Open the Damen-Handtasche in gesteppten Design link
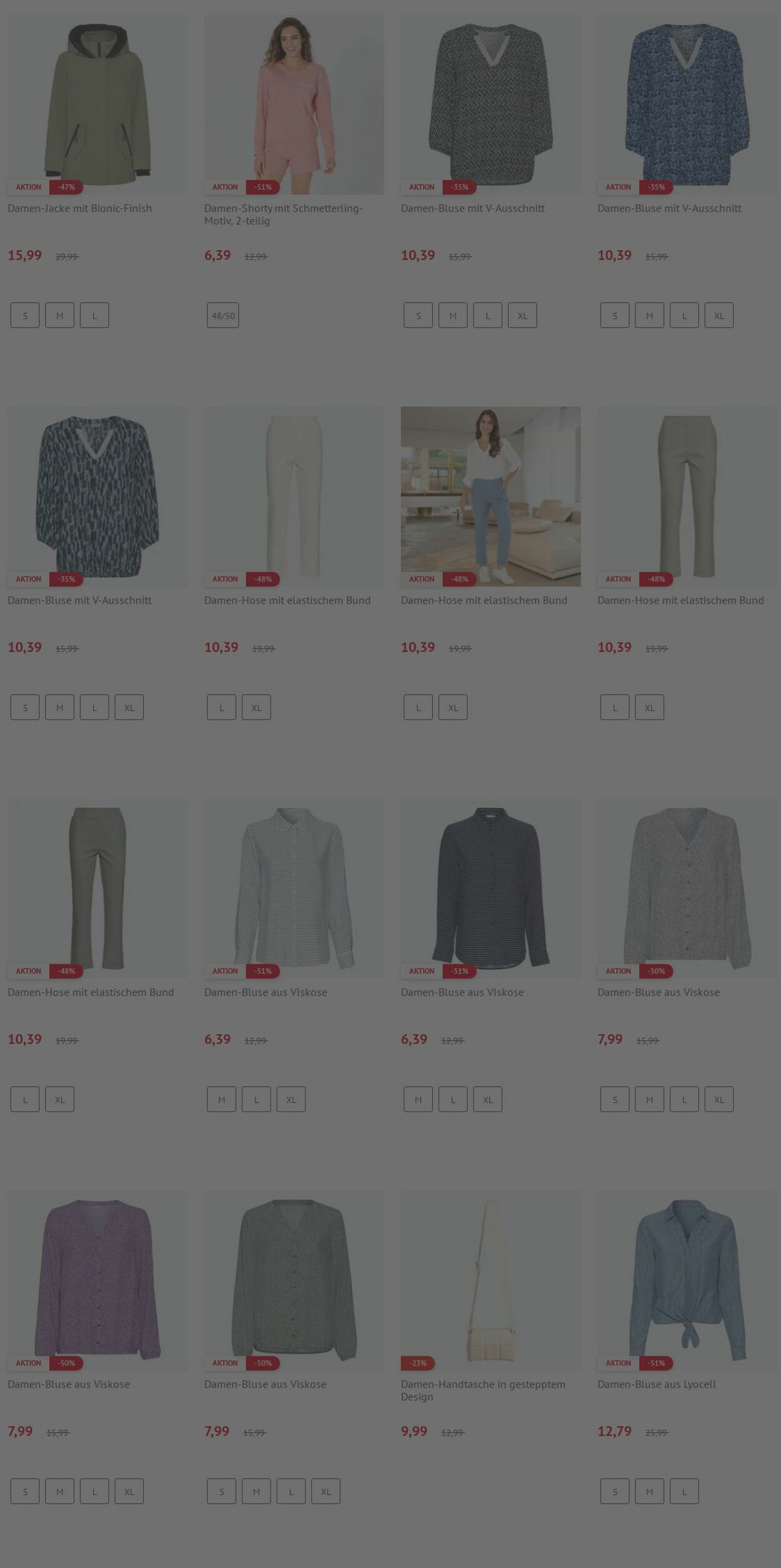The width and height of the screenshot is (781, 1568). pyautogui.click(x=483, y=1391)
